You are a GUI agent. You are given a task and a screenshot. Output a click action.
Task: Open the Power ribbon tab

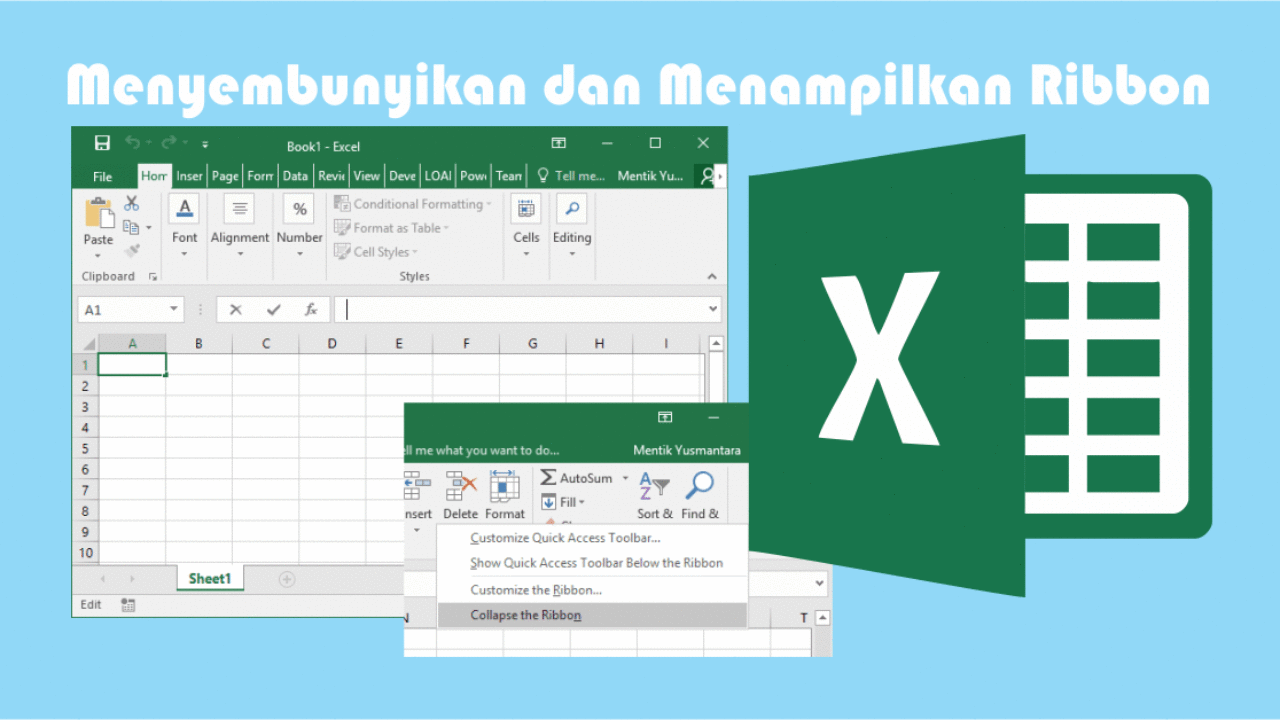(473, 176)
